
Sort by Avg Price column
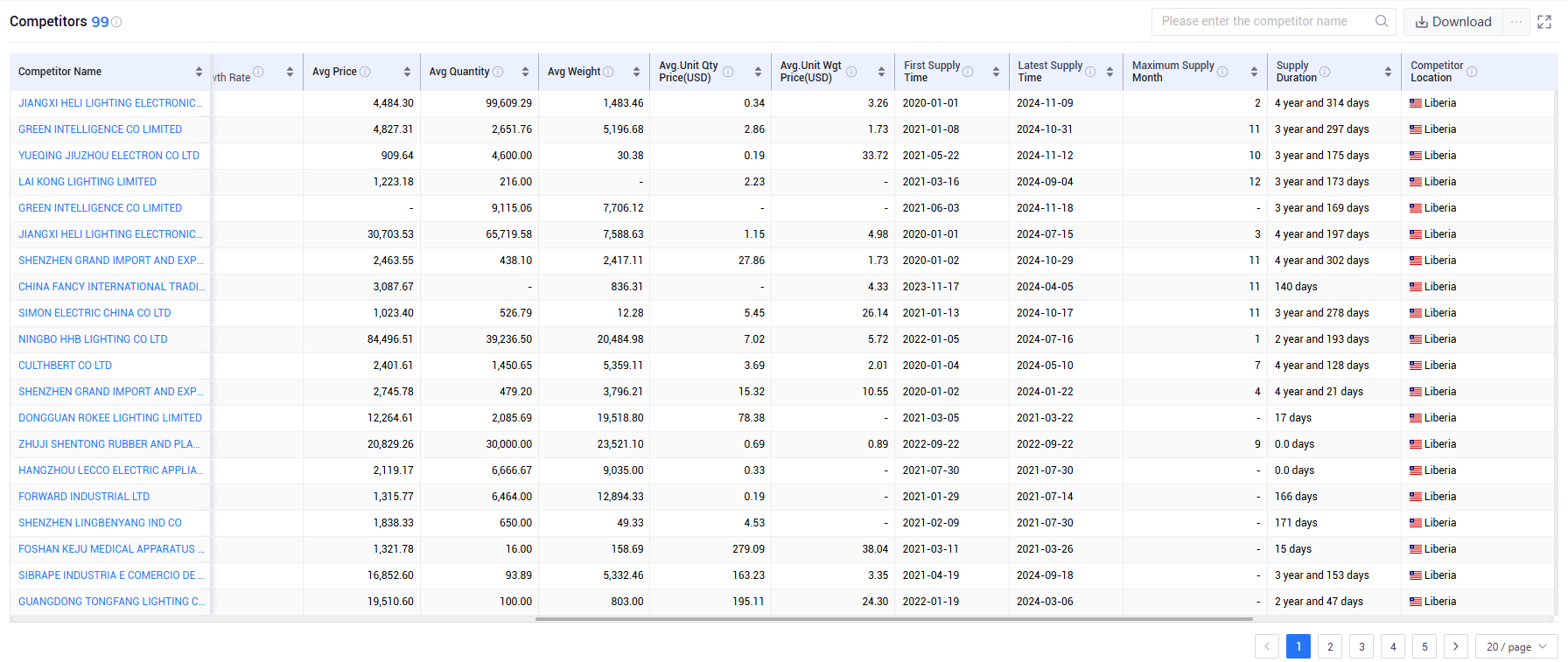407,72
